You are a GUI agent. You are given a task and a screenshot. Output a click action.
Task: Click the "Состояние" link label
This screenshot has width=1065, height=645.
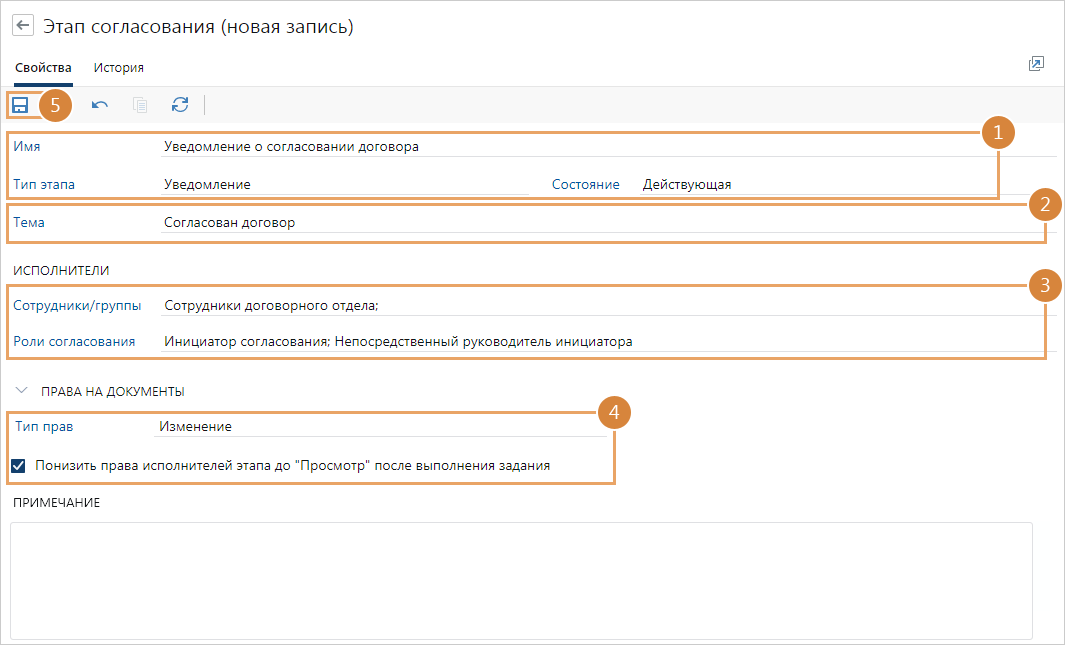coord(585,185)
